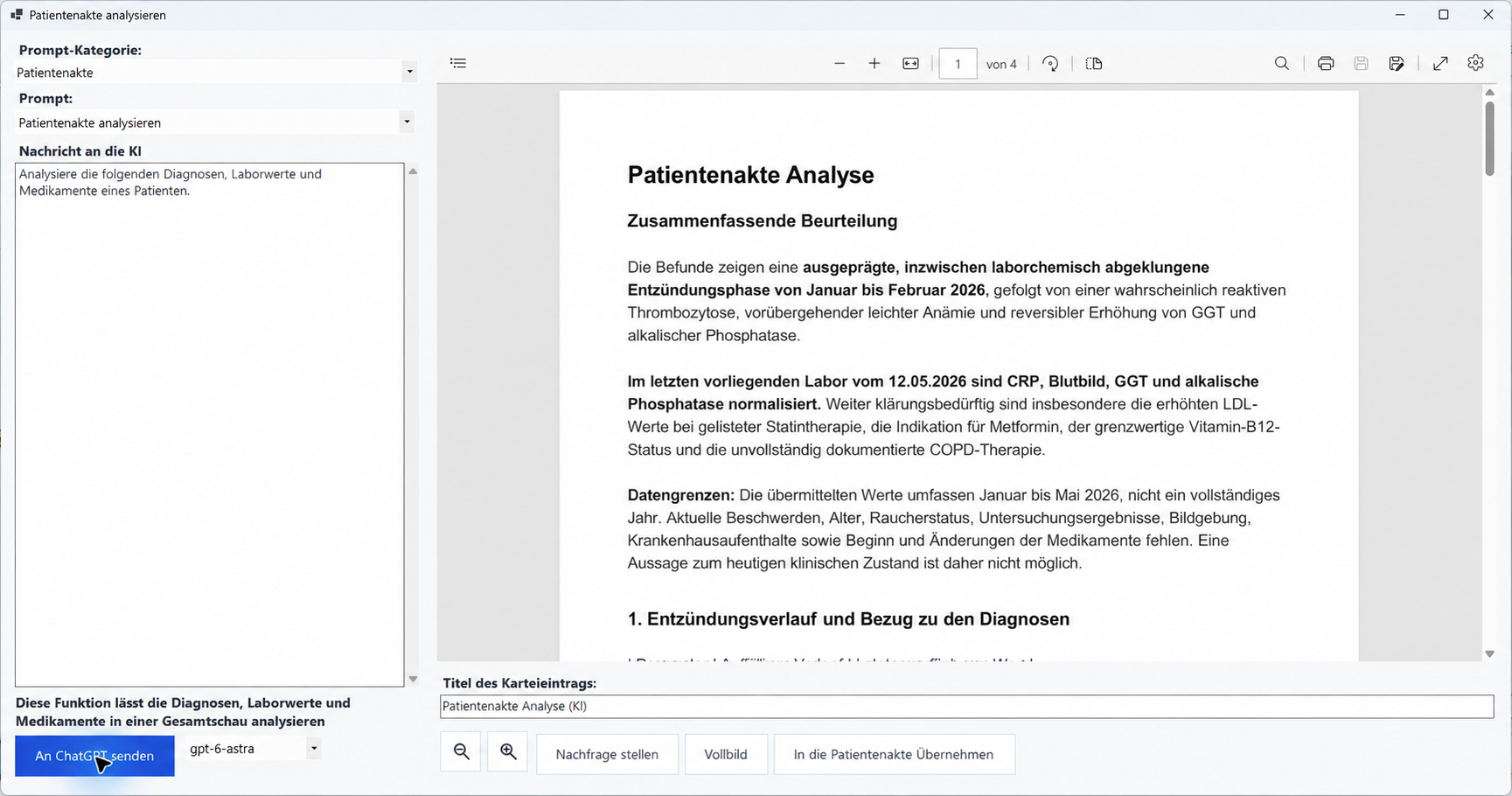Screen dimensions: 1512x796
Task: Zoom in the PDF with plus icon
Action: tap(874, 63)
